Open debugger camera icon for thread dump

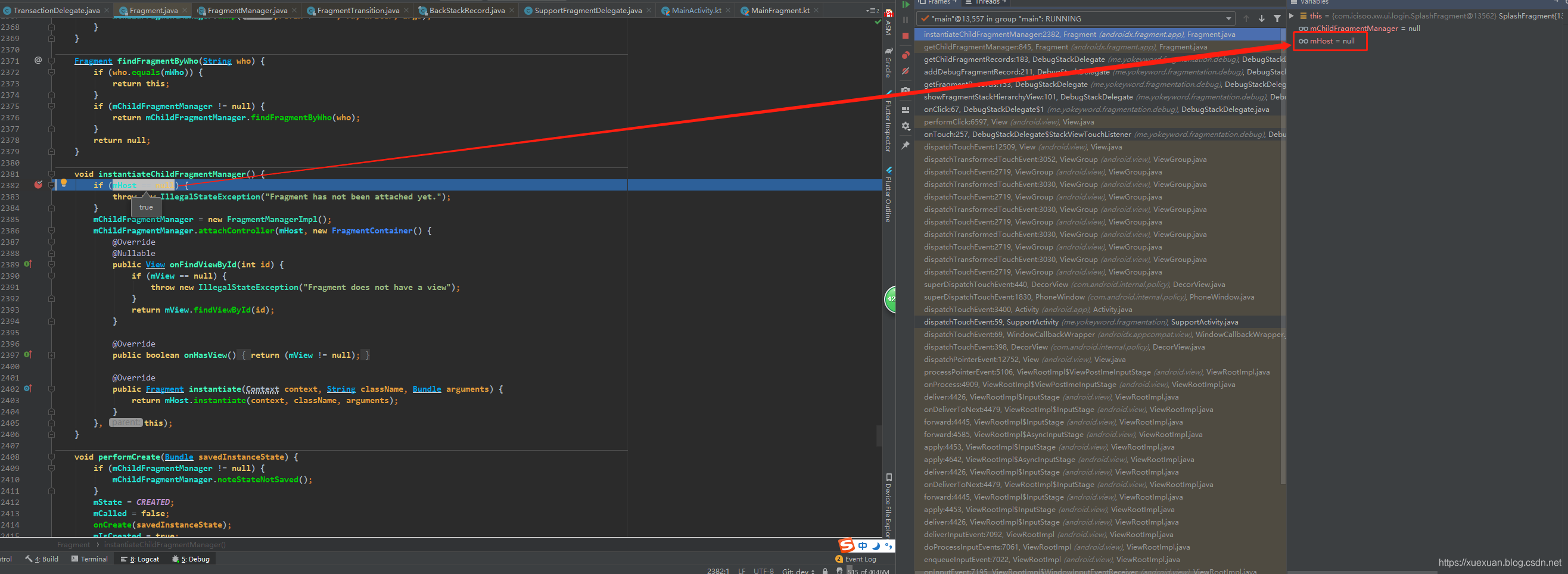pos(905,90)
